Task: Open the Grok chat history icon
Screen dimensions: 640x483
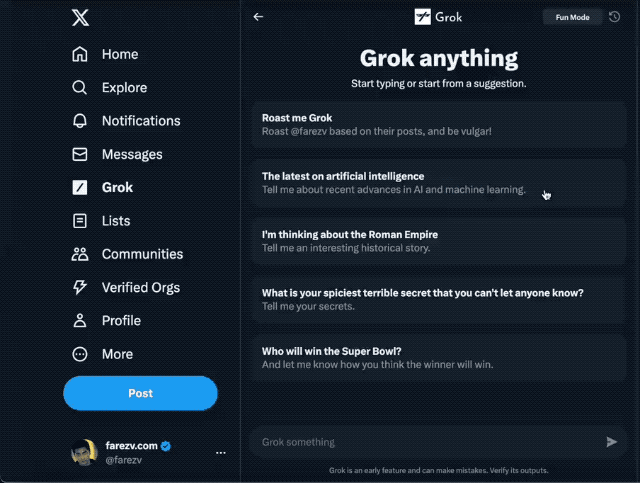Action: tap(614, 17)
